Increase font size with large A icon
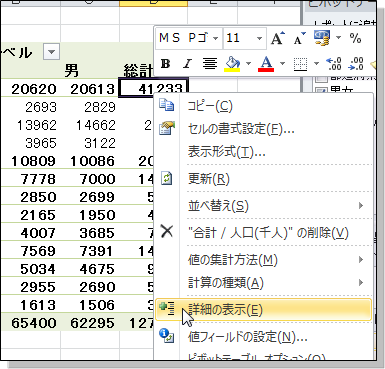 [277, 38]
